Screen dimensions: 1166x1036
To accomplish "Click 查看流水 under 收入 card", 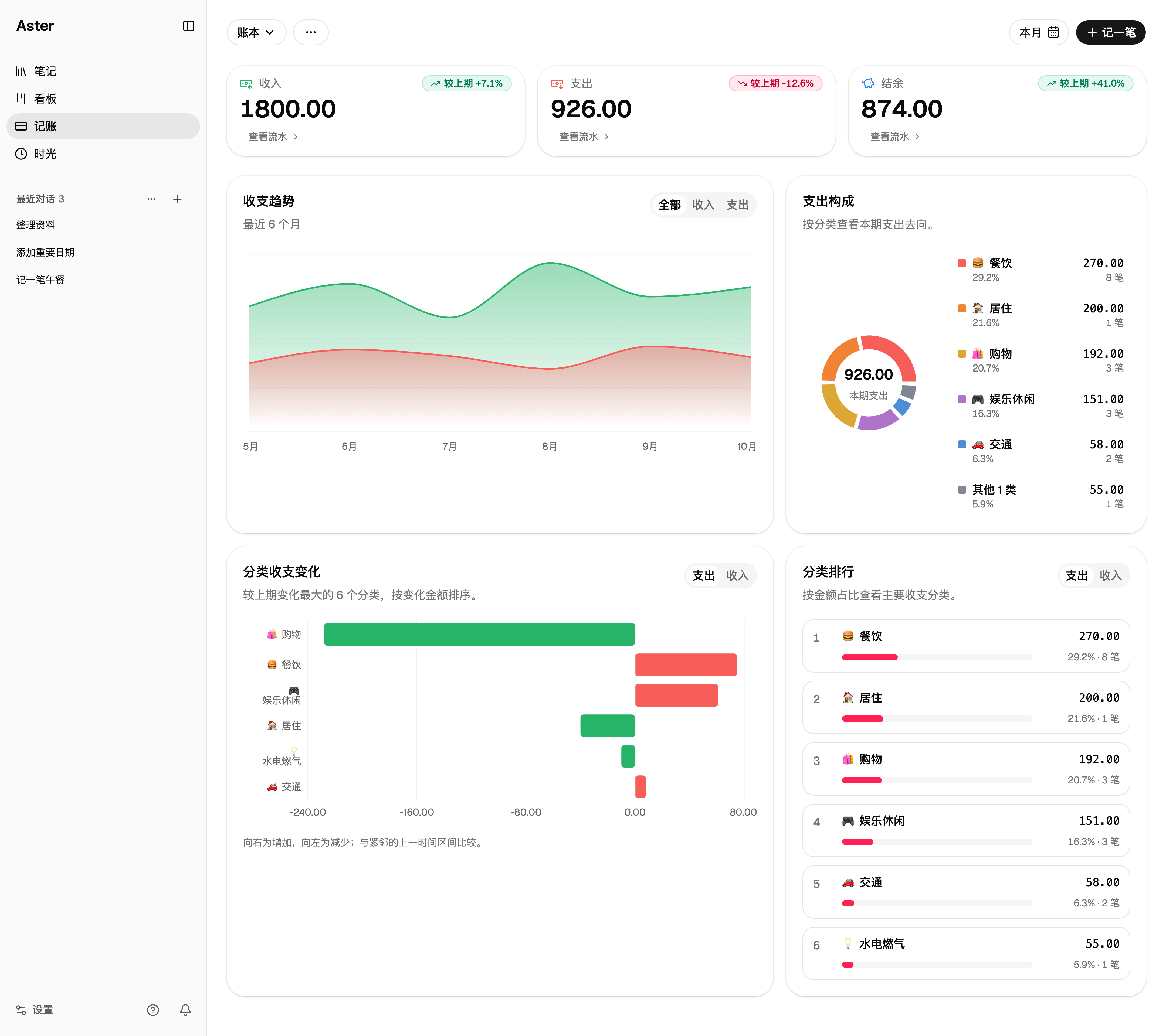I will click(273, 137).
